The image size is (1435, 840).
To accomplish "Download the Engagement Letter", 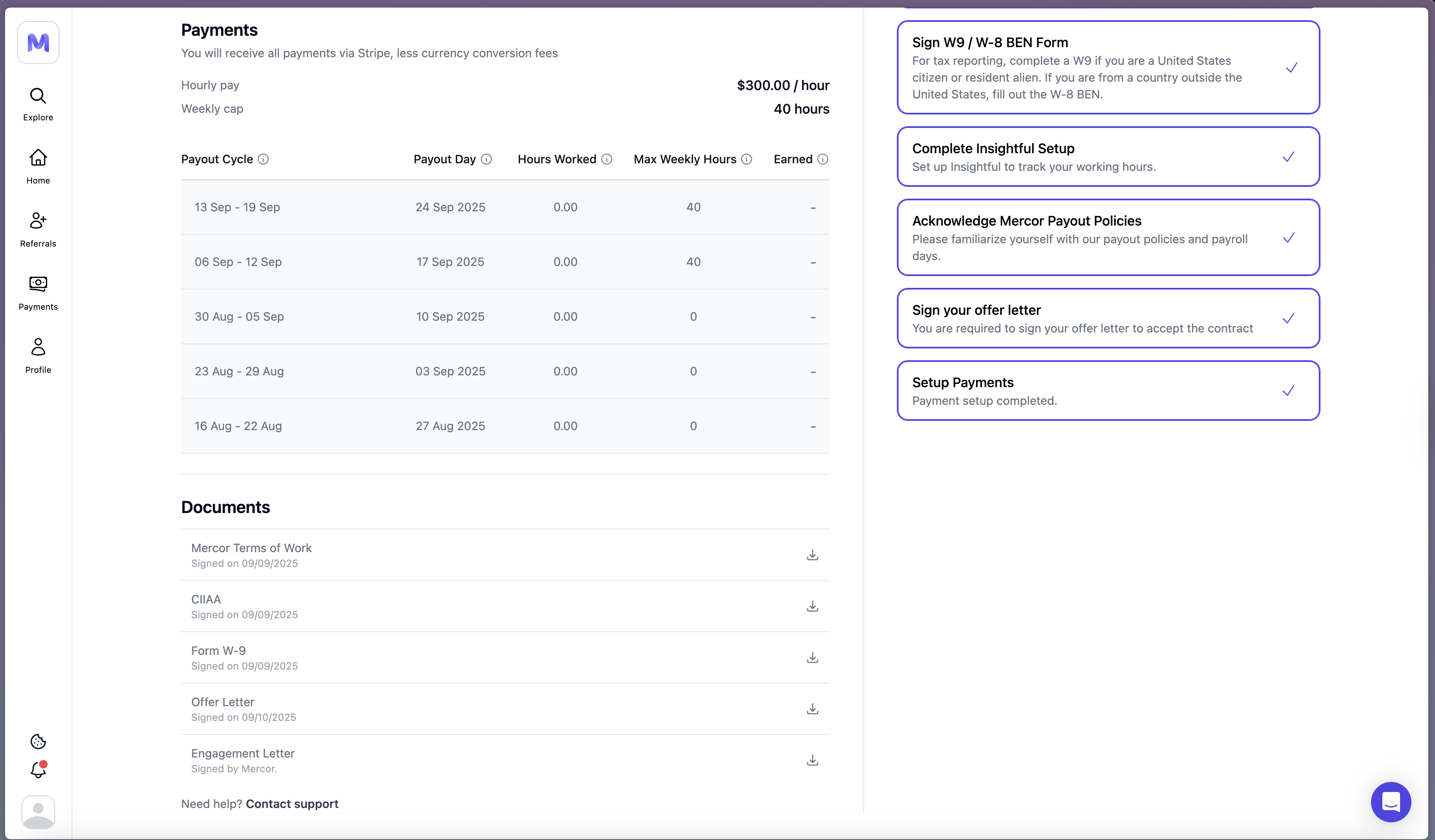I will [x=813, y=760].
